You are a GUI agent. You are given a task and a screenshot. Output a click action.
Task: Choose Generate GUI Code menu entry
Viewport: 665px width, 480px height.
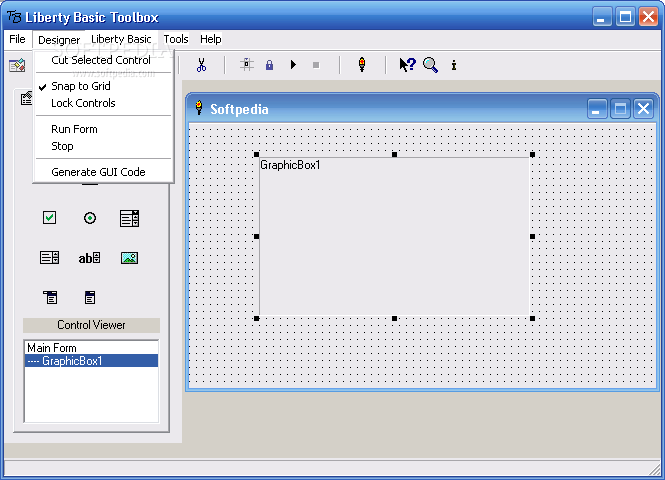tap(98, 172)
